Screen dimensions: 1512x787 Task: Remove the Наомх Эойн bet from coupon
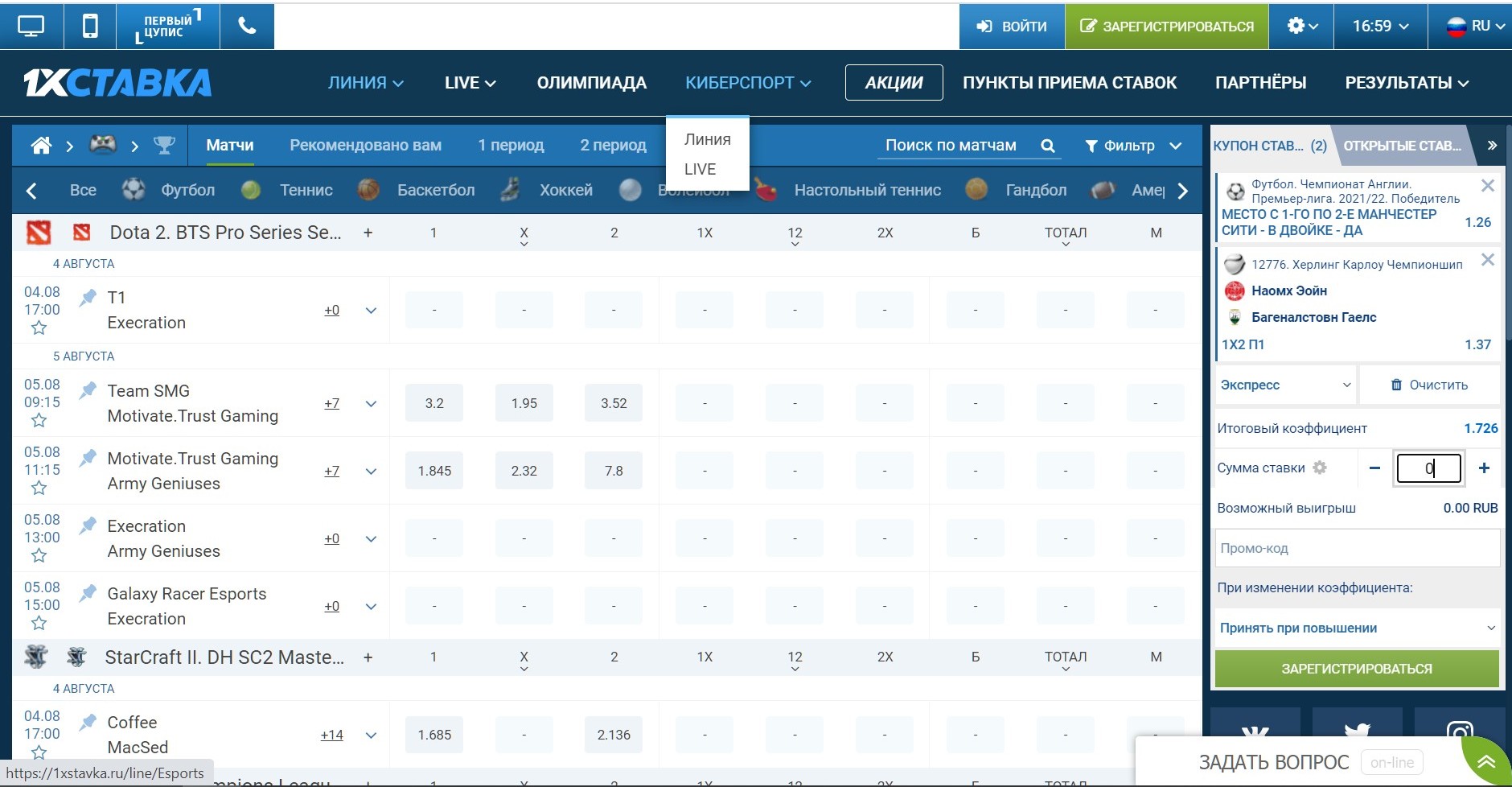[1488, 260]
